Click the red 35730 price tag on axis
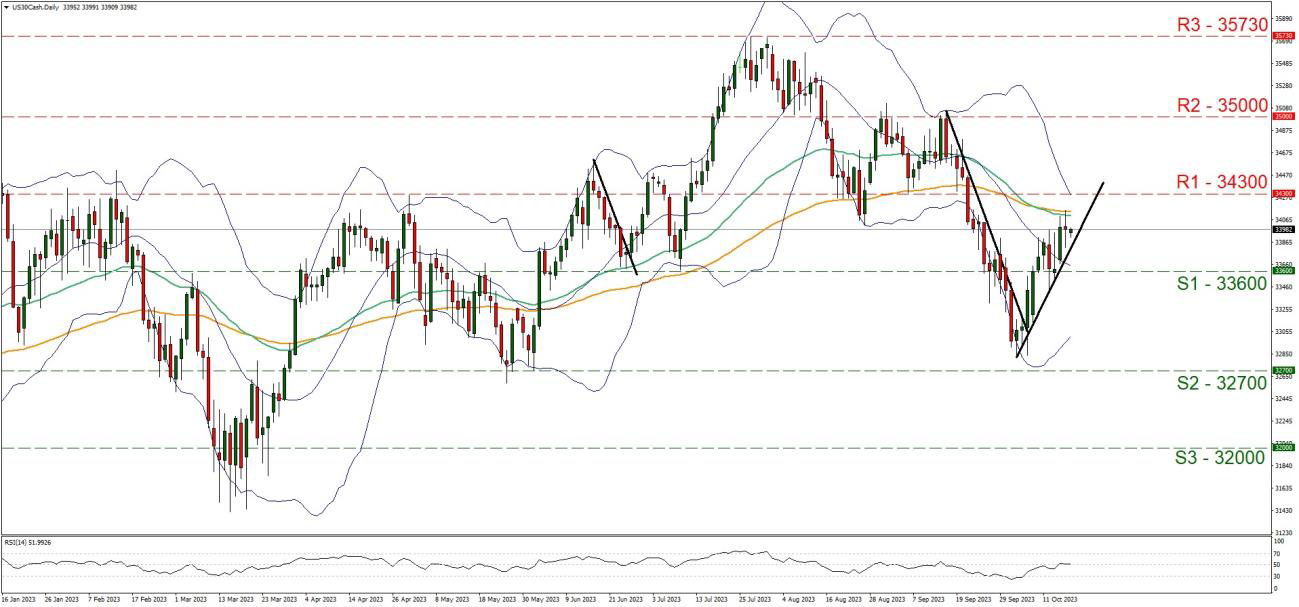Image resolution: width=1299 pixels, height=607 pixels. 1284,36
